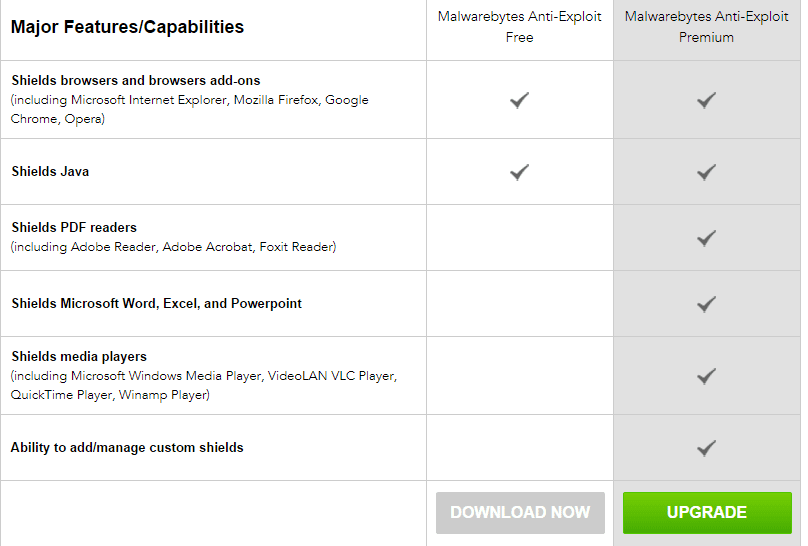808x546 pixels.
Task: Click Premium checkmark for Shields media players
Action: coord(707,376)
